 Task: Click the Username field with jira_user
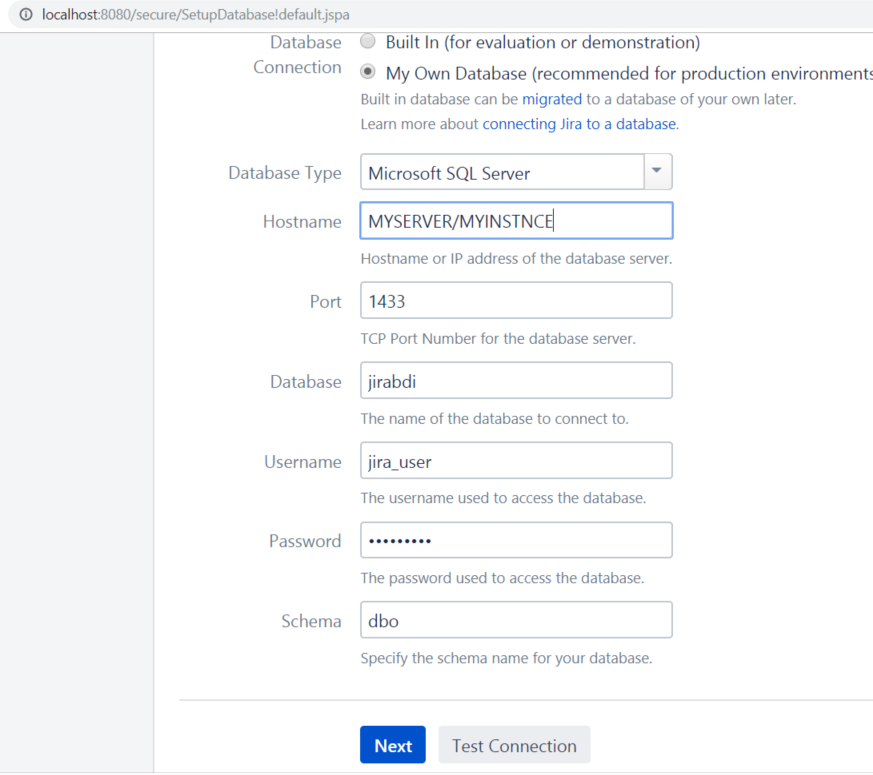coord(516,461)
